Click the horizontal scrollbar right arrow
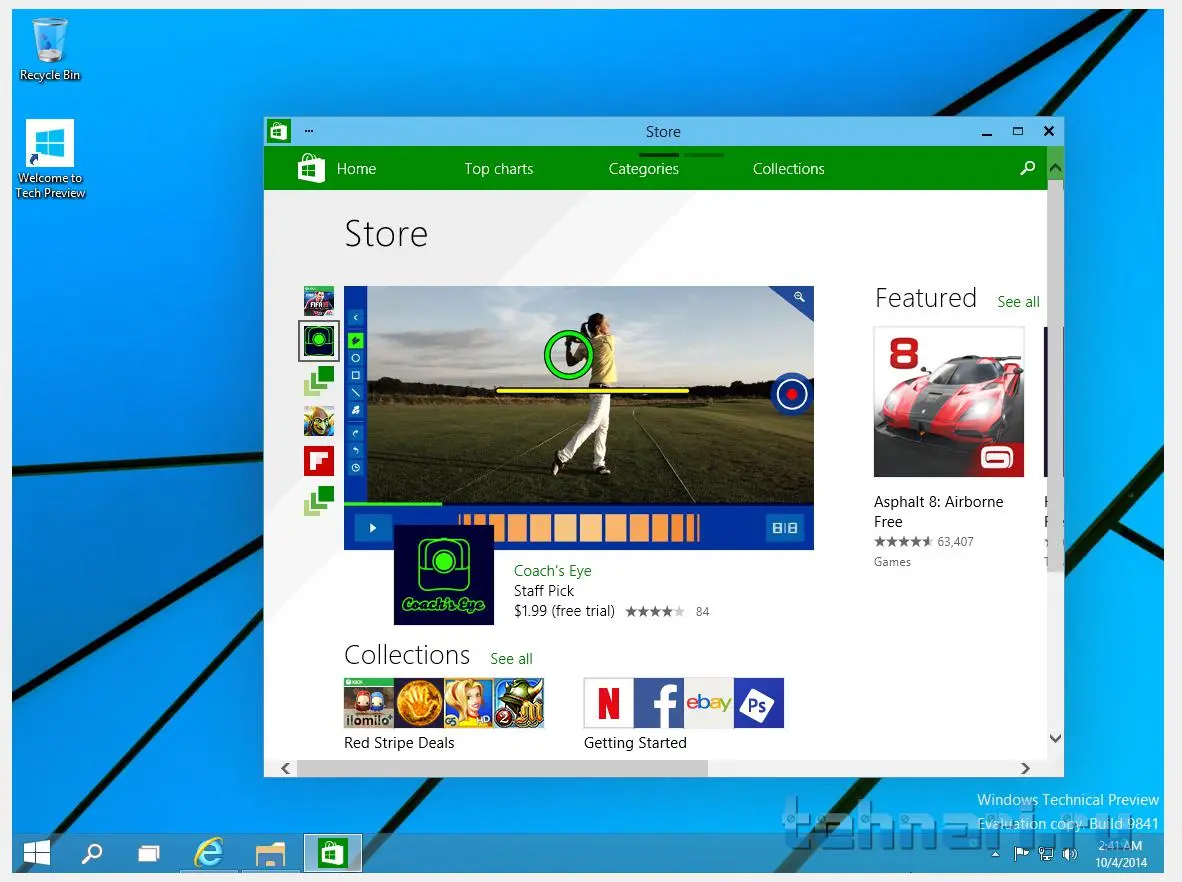This screenshot has width=1182, height=882. coord(1025,768)
